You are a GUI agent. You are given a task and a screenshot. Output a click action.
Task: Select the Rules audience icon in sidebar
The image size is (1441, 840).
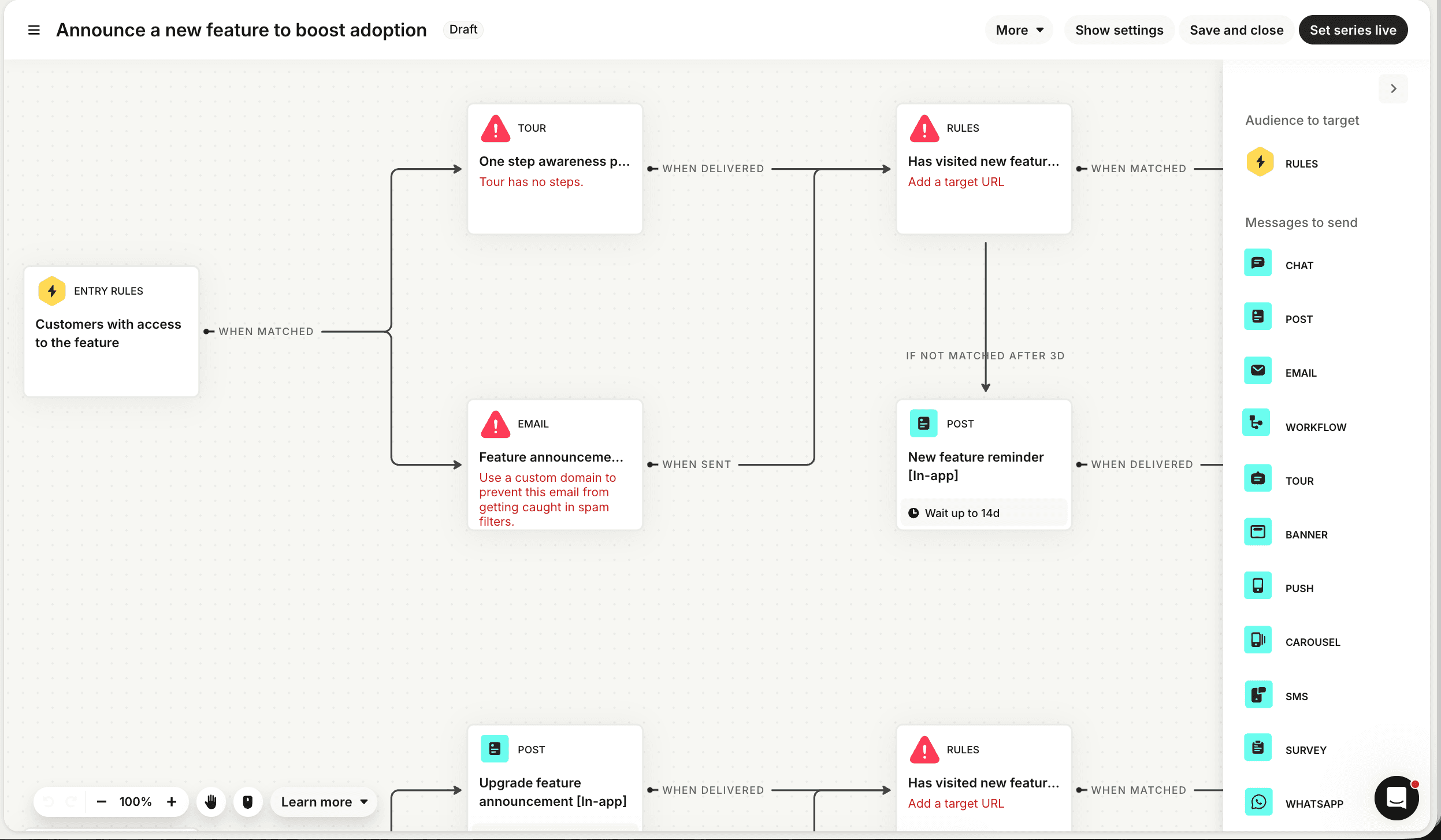1260,162
